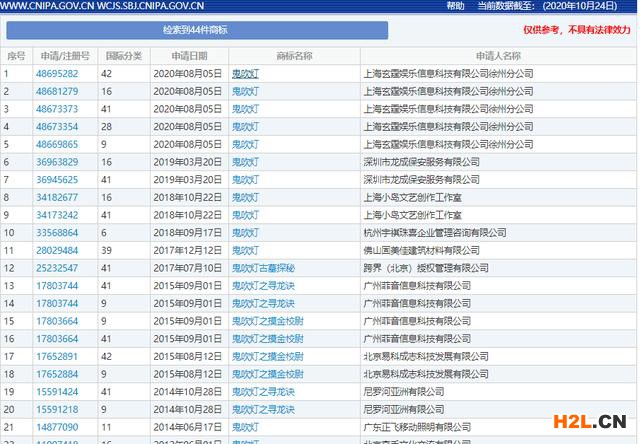640x444 pixels.
Task: Open 鬼吹灯之摸金校尉 link in row 15
Action: pos(268,321)
